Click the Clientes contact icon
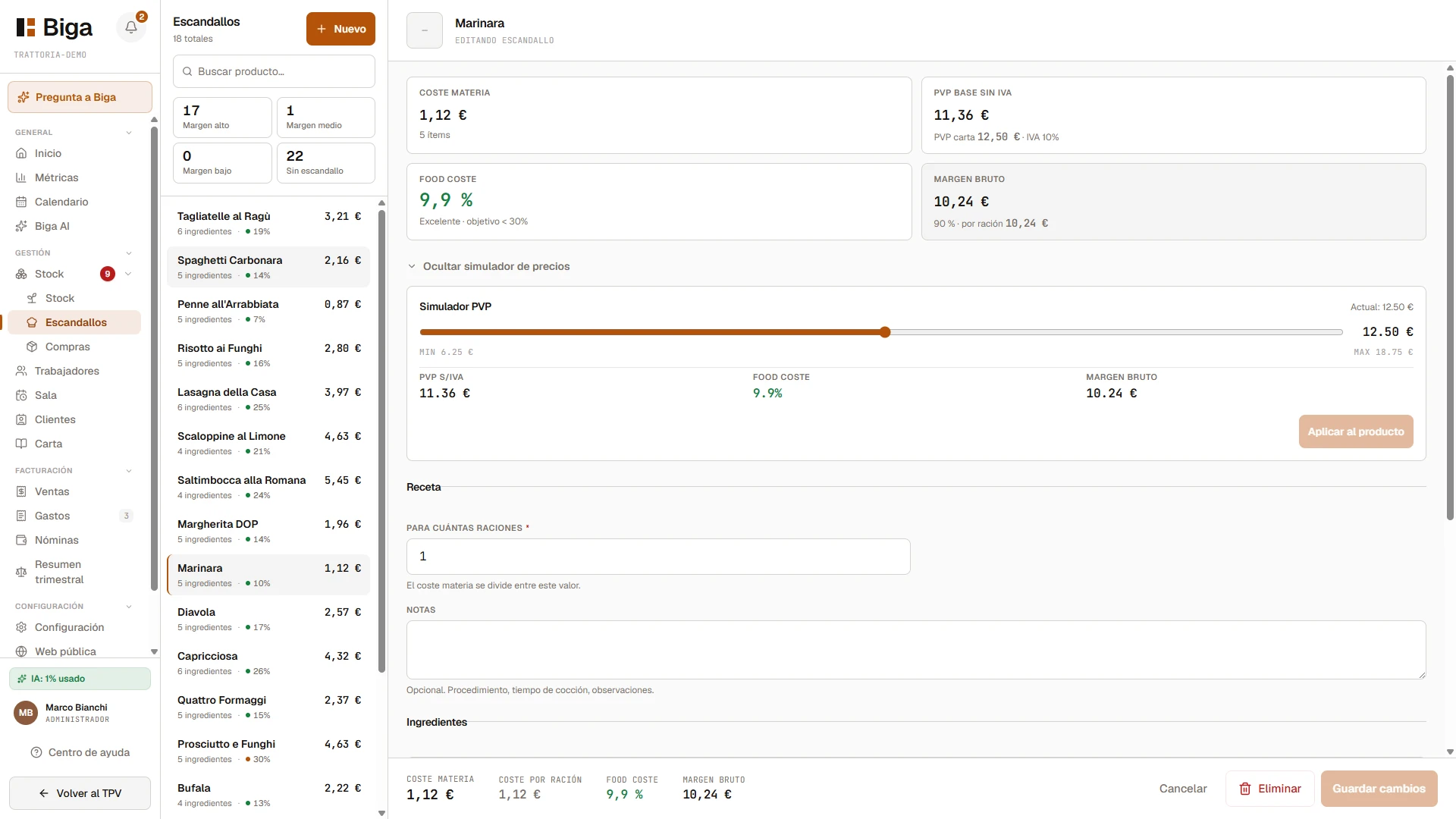The height and width of the screenshot is (819, 1456). [x=21, y=419]
